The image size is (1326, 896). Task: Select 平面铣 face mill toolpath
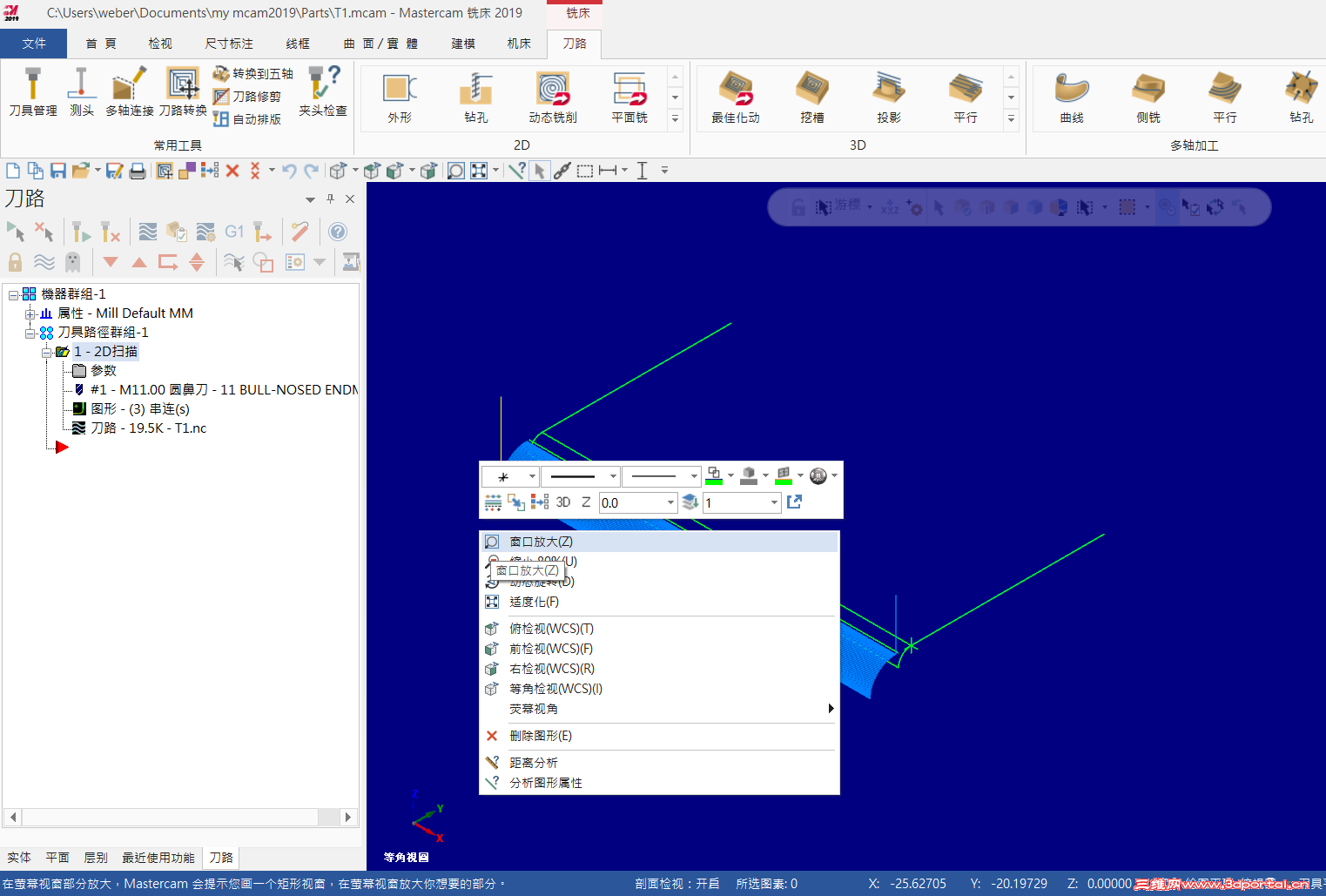point(629,98)
